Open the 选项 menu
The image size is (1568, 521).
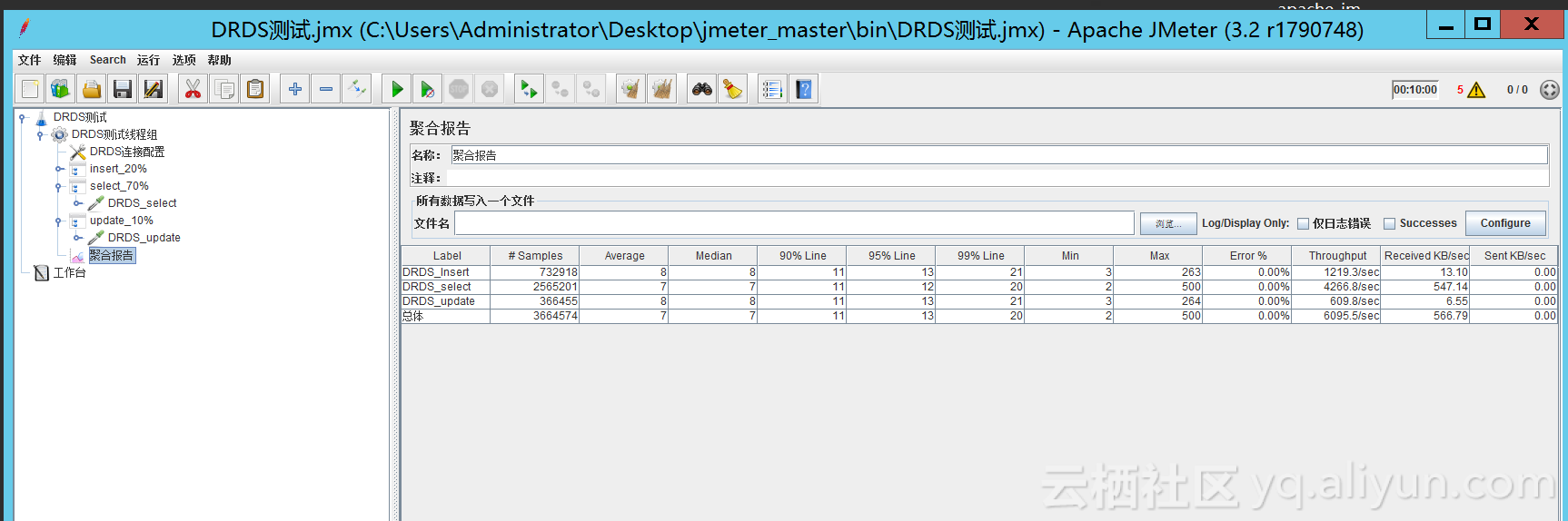(184, 60)
